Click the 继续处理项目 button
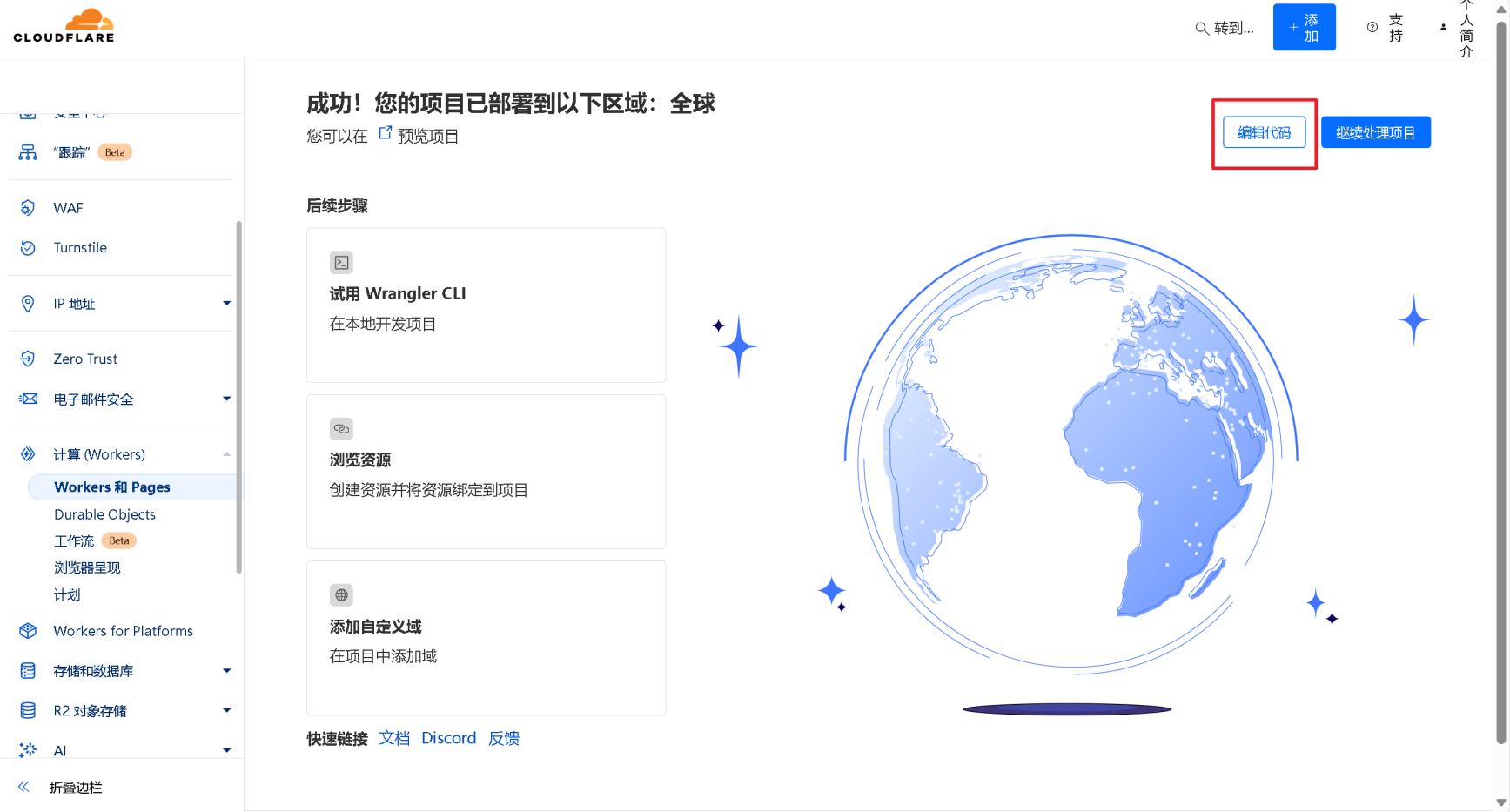 [1375, 132]
